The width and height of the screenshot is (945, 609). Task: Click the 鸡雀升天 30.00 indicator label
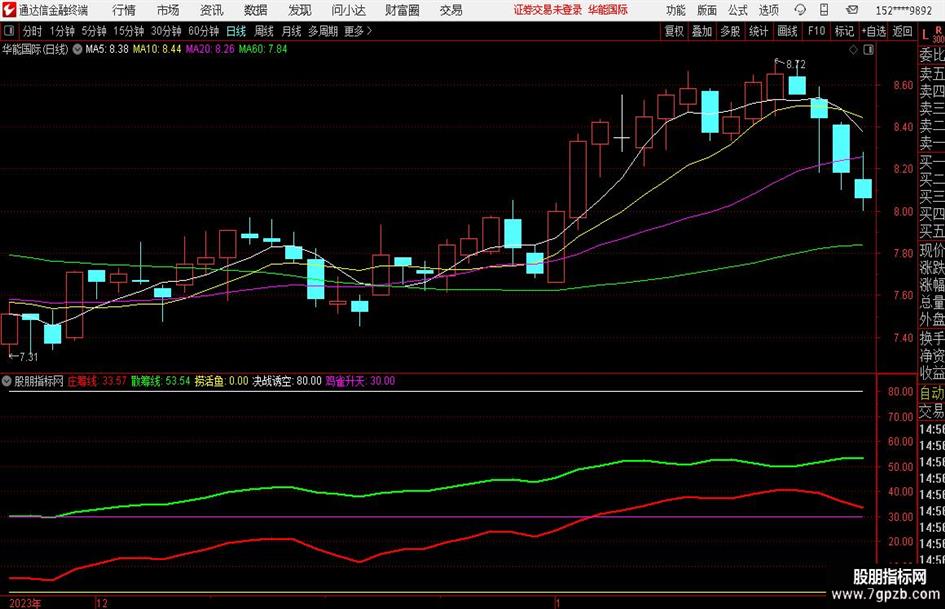360,381
